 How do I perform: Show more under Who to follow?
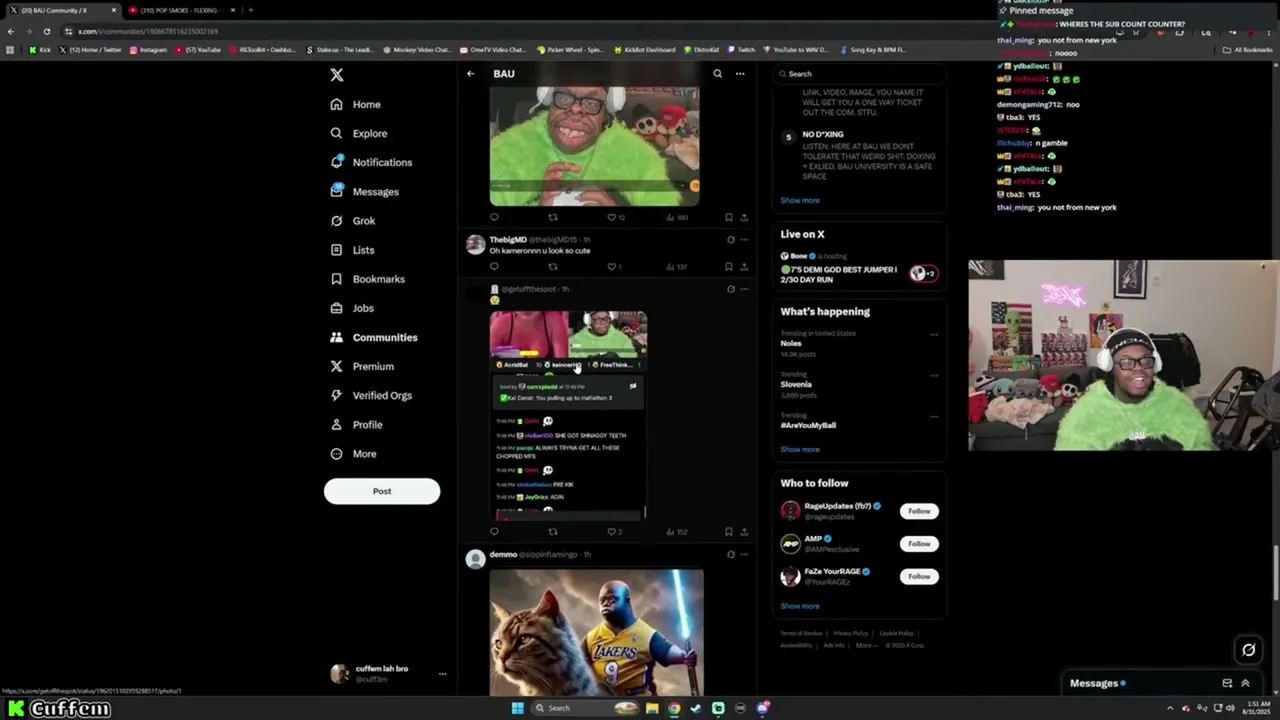(x=800, y=606)
